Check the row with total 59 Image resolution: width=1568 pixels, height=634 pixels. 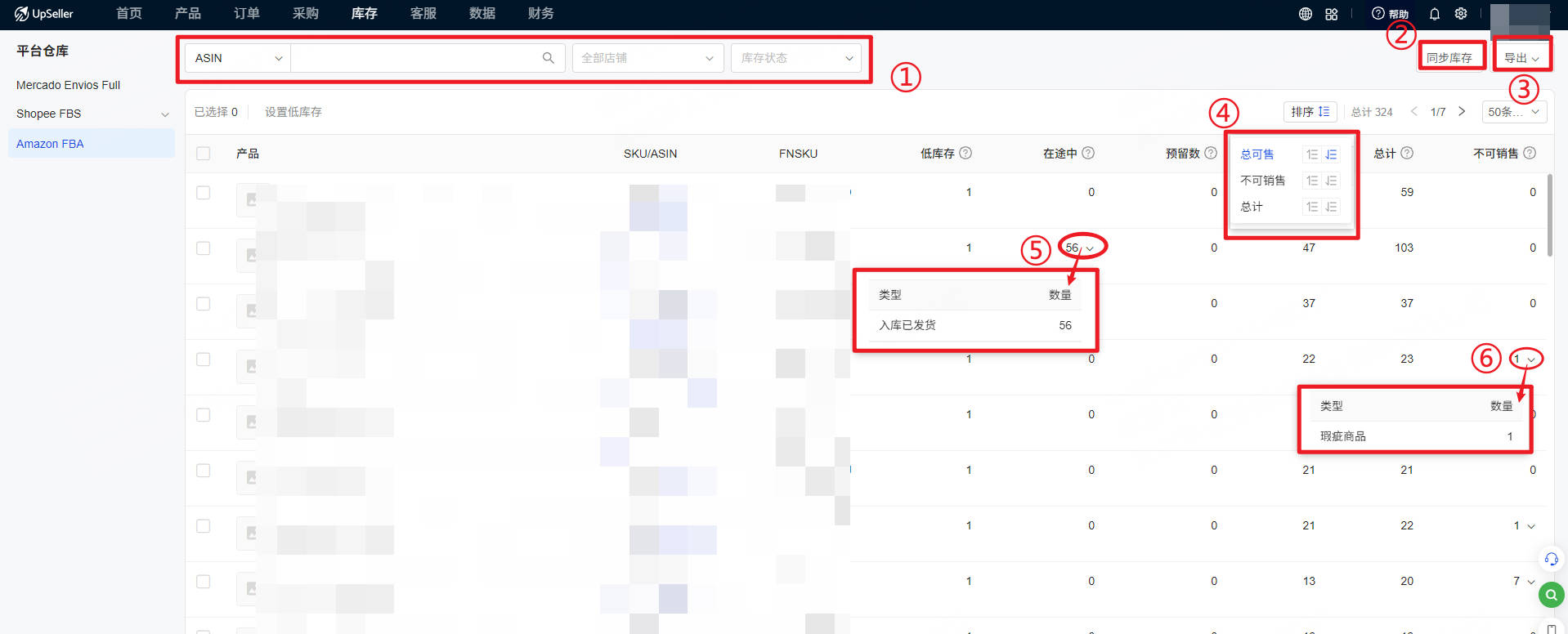(204, 193)
